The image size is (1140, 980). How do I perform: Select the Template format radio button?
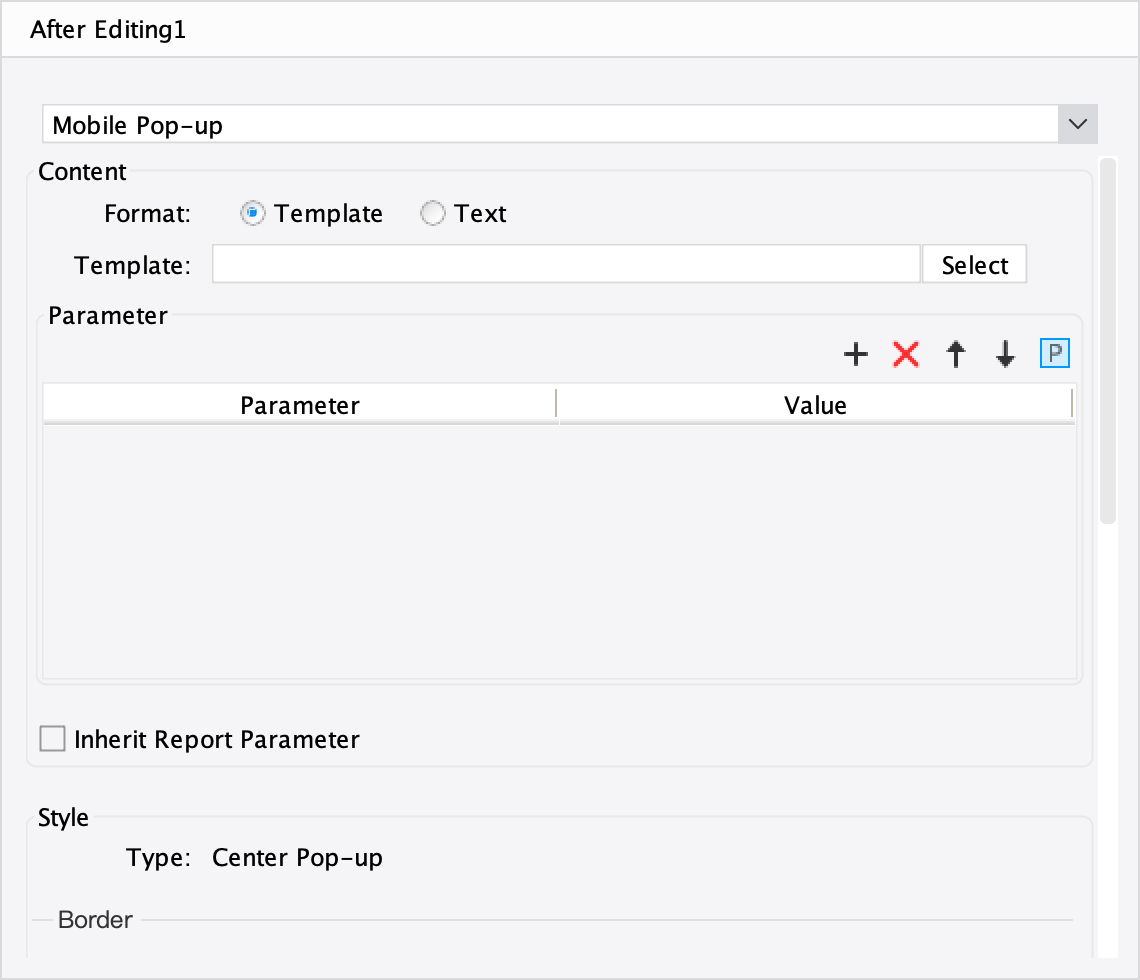click(x=252, y=213)
